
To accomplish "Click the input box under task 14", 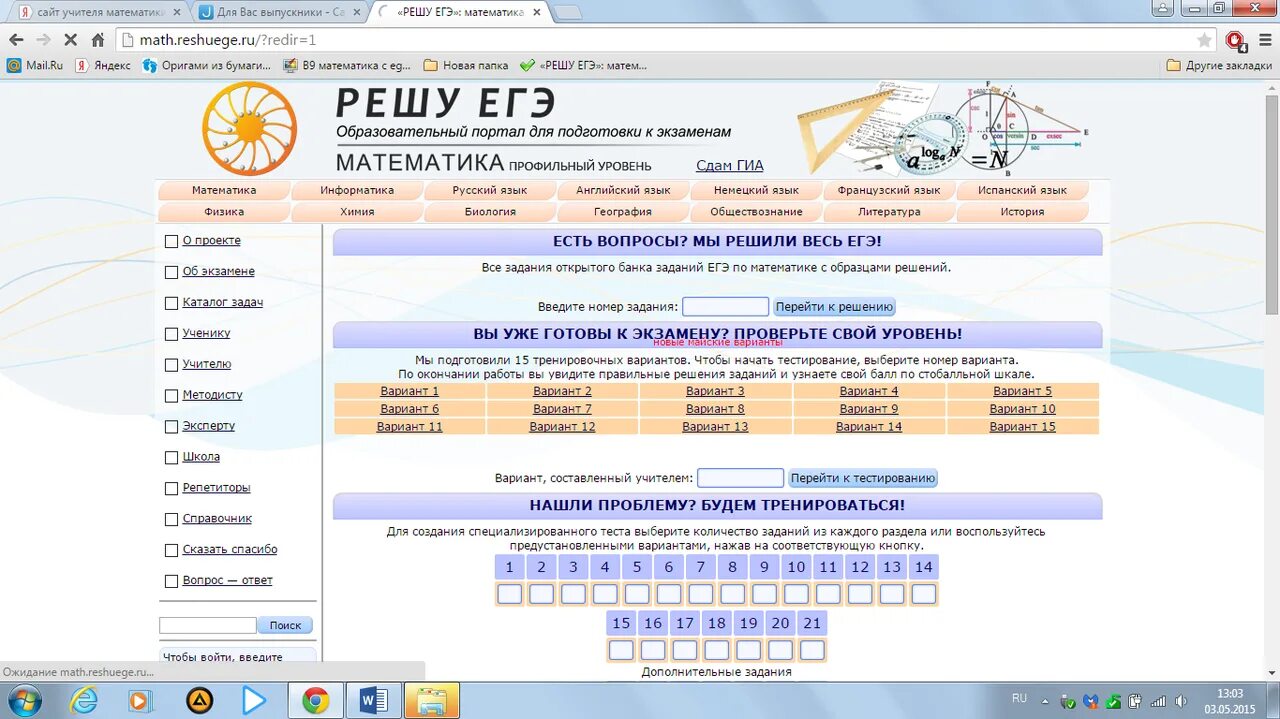I will coord(923,594).
